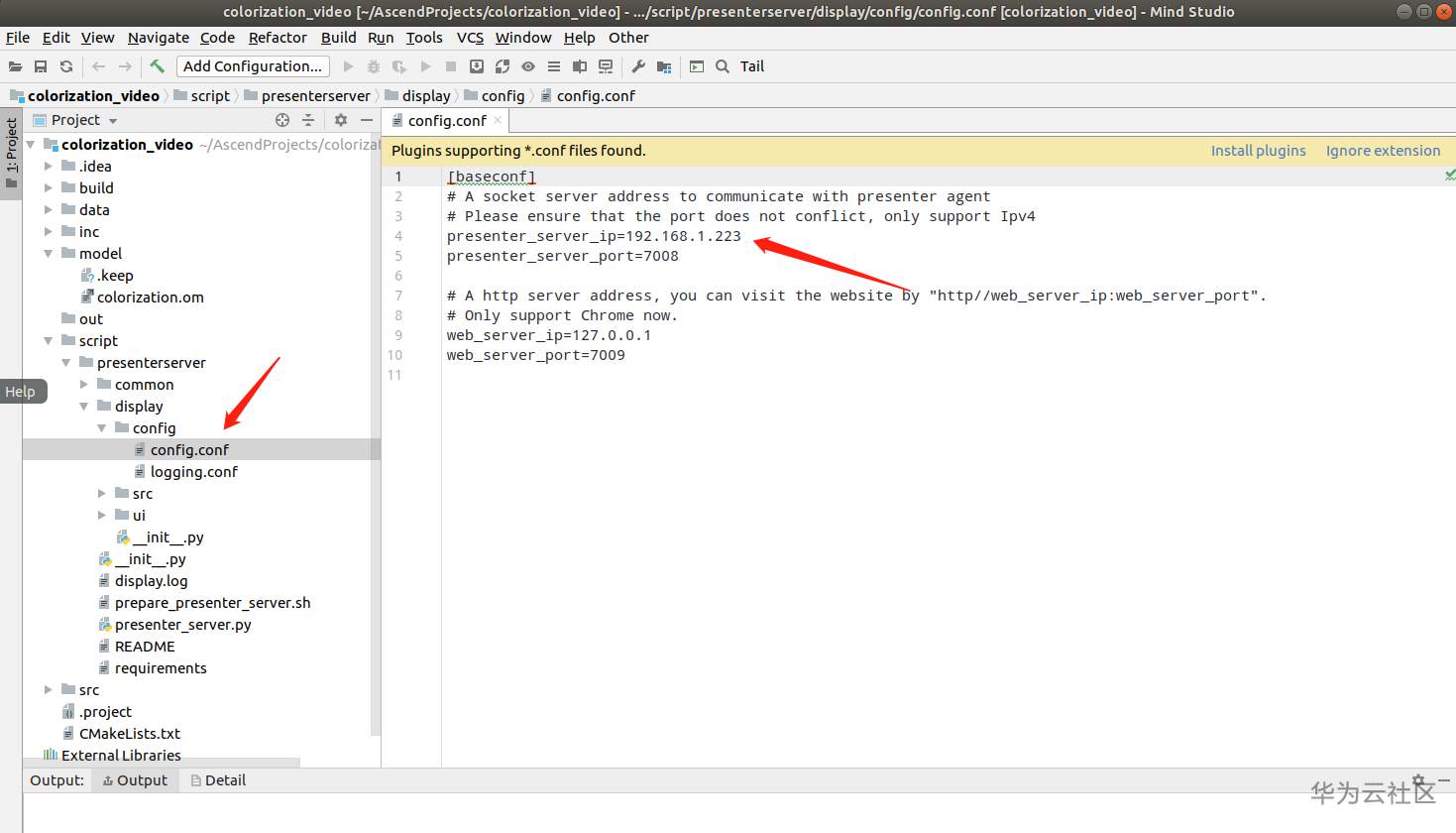Click the web_server_port=7009 line

pyautogui.click(x=536, y=355)
